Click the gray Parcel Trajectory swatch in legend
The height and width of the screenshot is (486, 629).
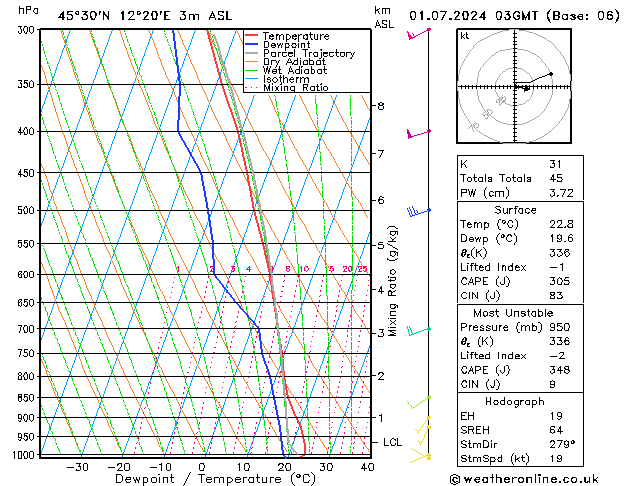(x=252, y=53)
